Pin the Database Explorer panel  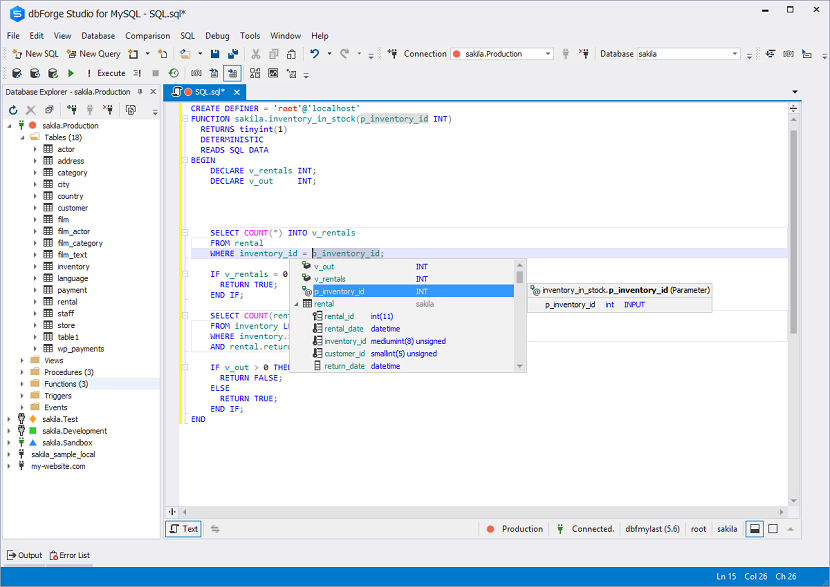[142, 91]
